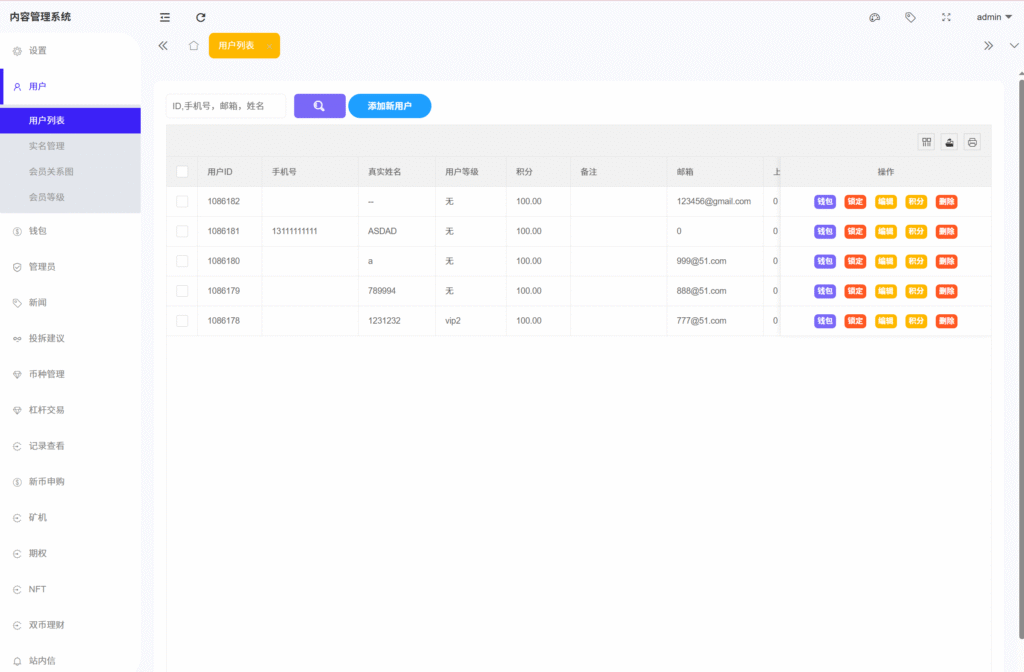Open the theme palette icon

(x=875, y=17)
